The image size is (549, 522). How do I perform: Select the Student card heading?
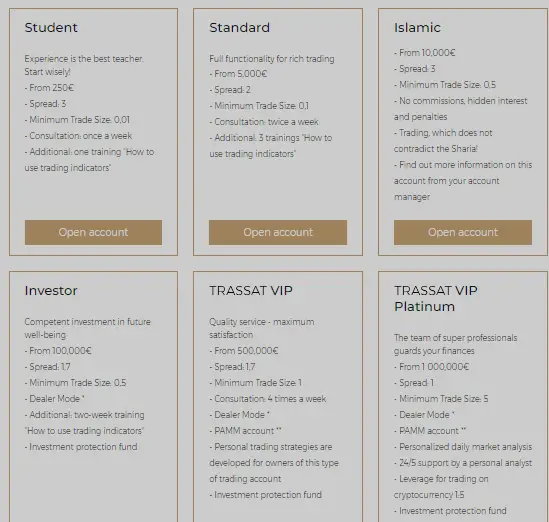[51, 28]
